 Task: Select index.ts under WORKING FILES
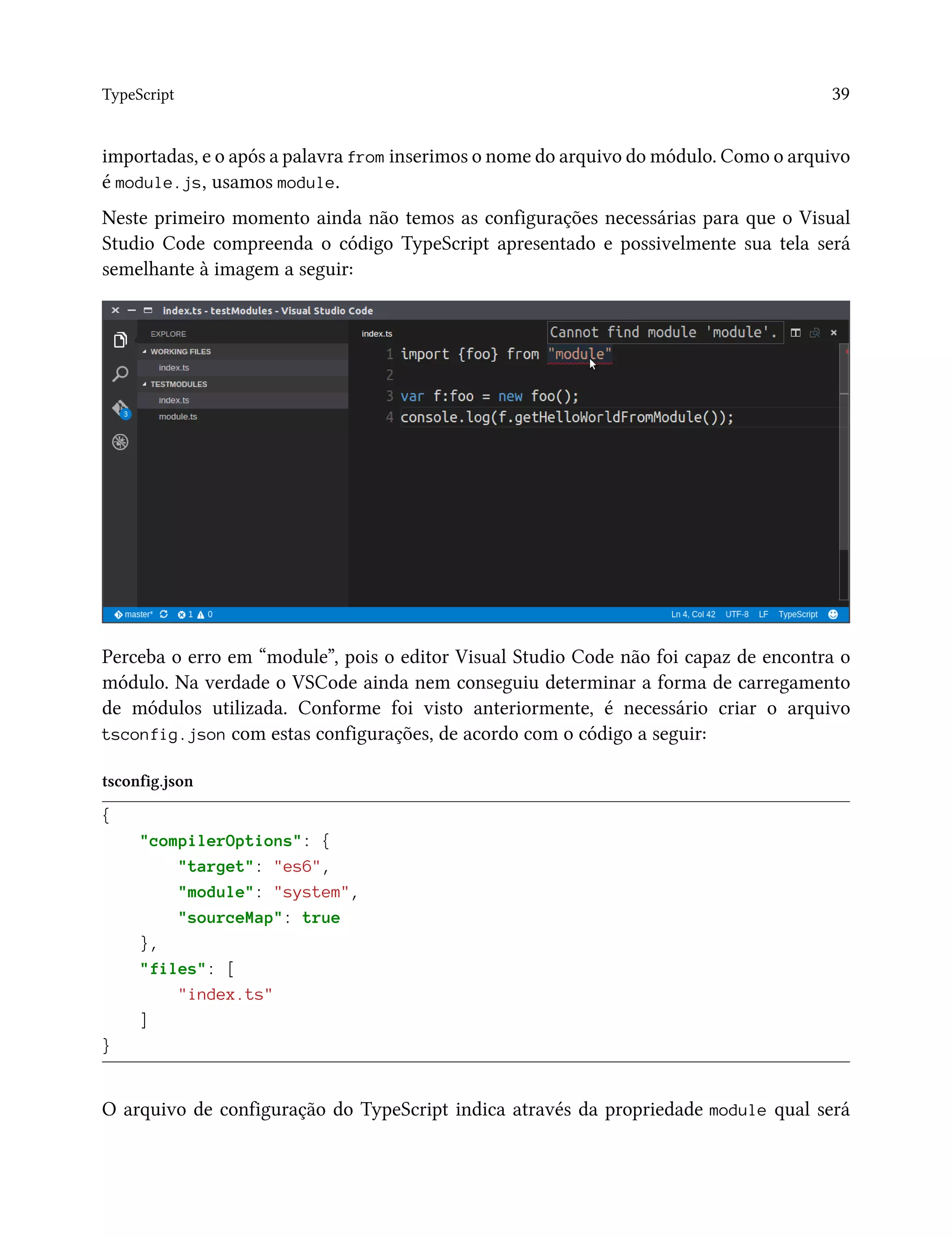[243, 368]
